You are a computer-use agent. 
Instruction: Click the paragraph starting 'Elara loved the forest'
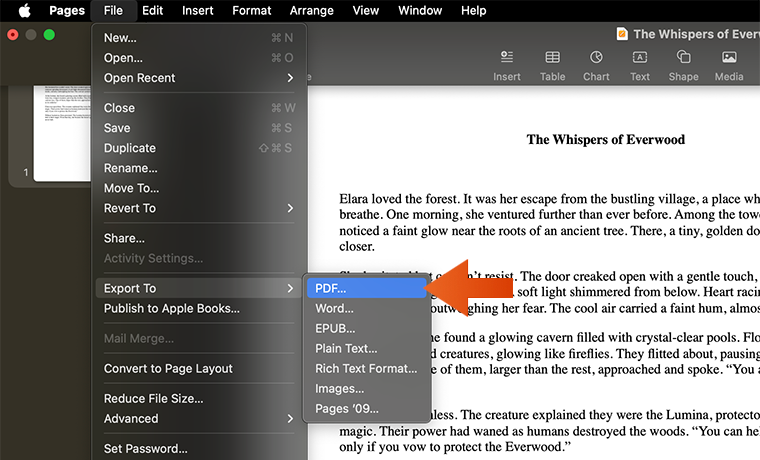(x=549, y=222)
